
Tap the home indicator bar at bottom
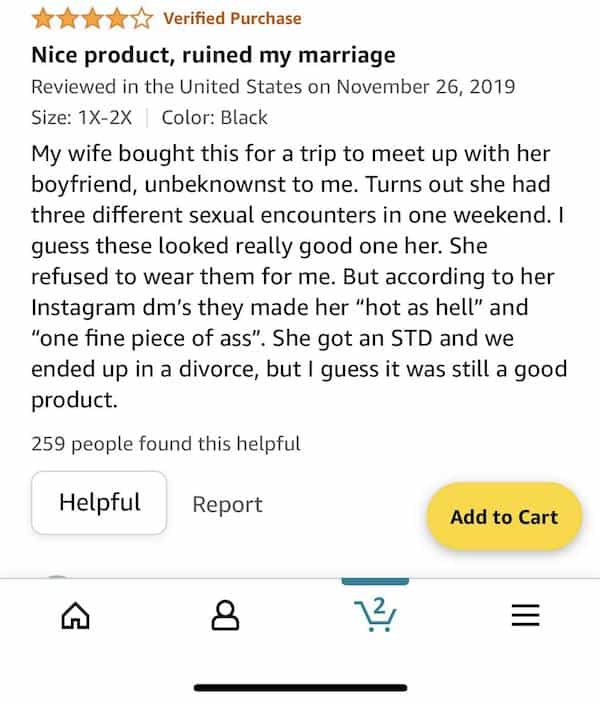(x=300, y=687)
